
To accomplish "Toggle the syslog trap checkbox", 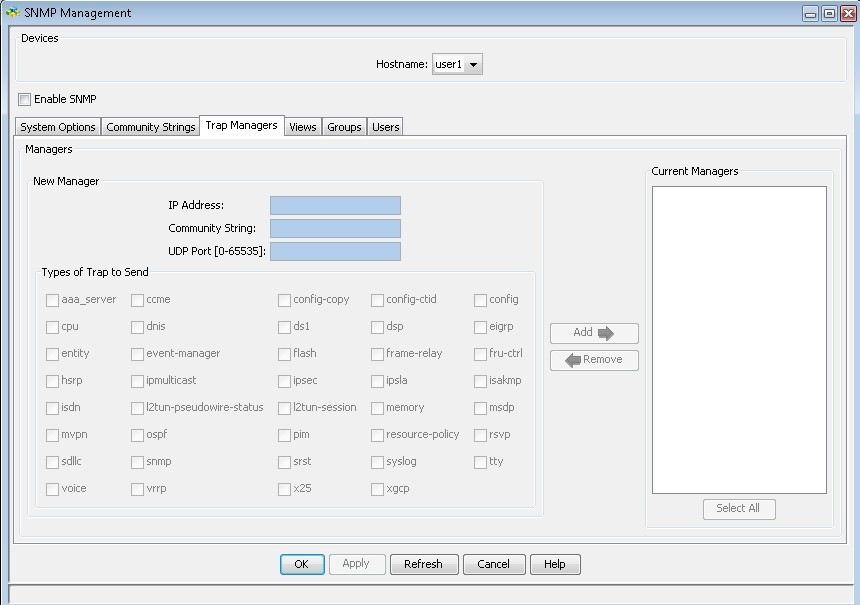I will point(377,462).
